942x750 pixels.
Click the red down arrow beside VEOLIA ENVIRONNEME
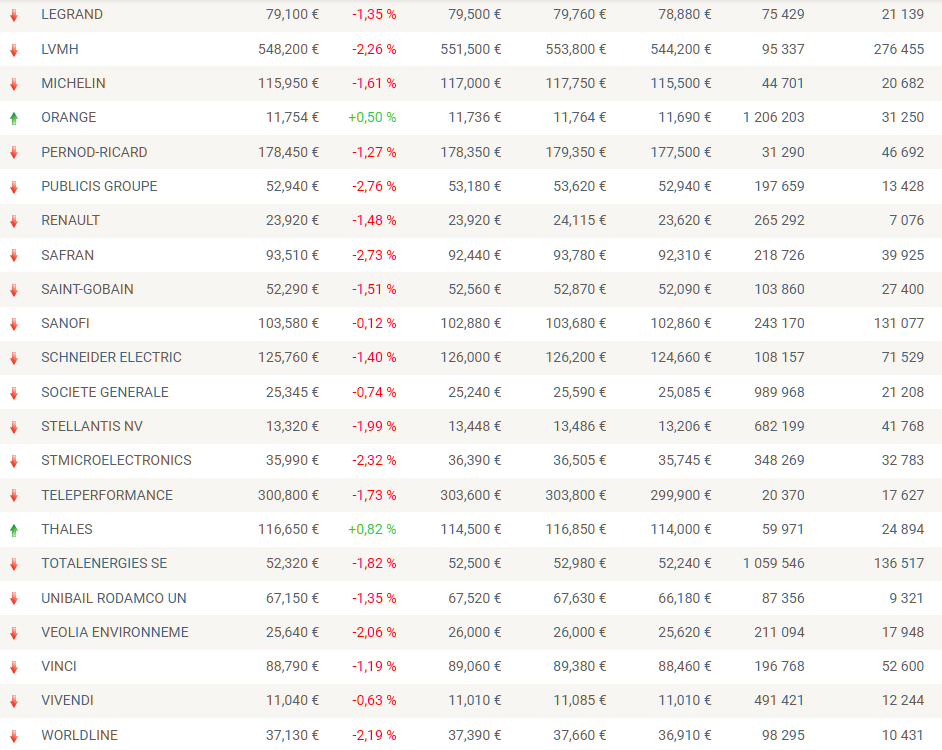point(14,633)
